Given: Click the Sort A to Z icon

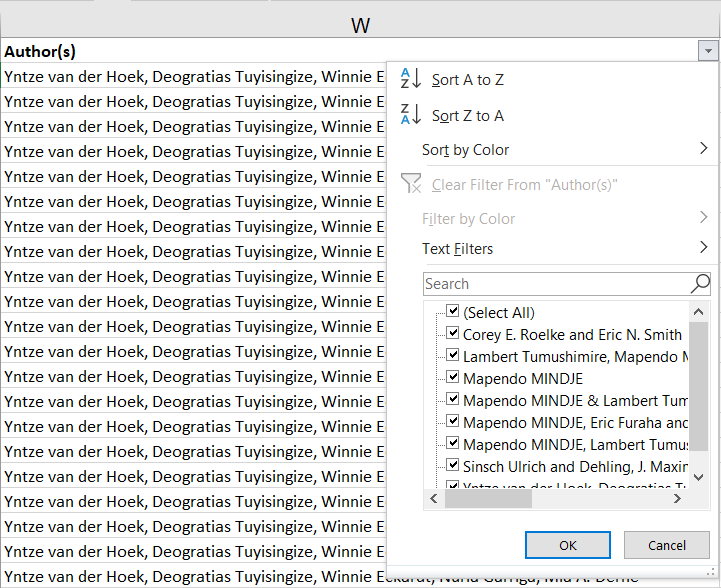Looking at the screenshot, I should coord(411,78).
